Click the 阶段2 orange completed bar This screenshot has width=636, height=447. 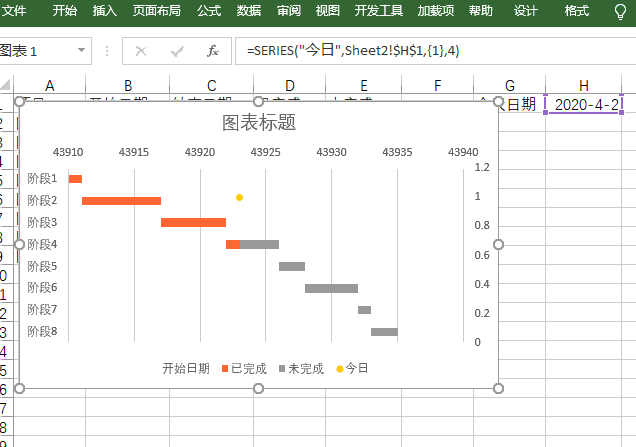point(121,201)
